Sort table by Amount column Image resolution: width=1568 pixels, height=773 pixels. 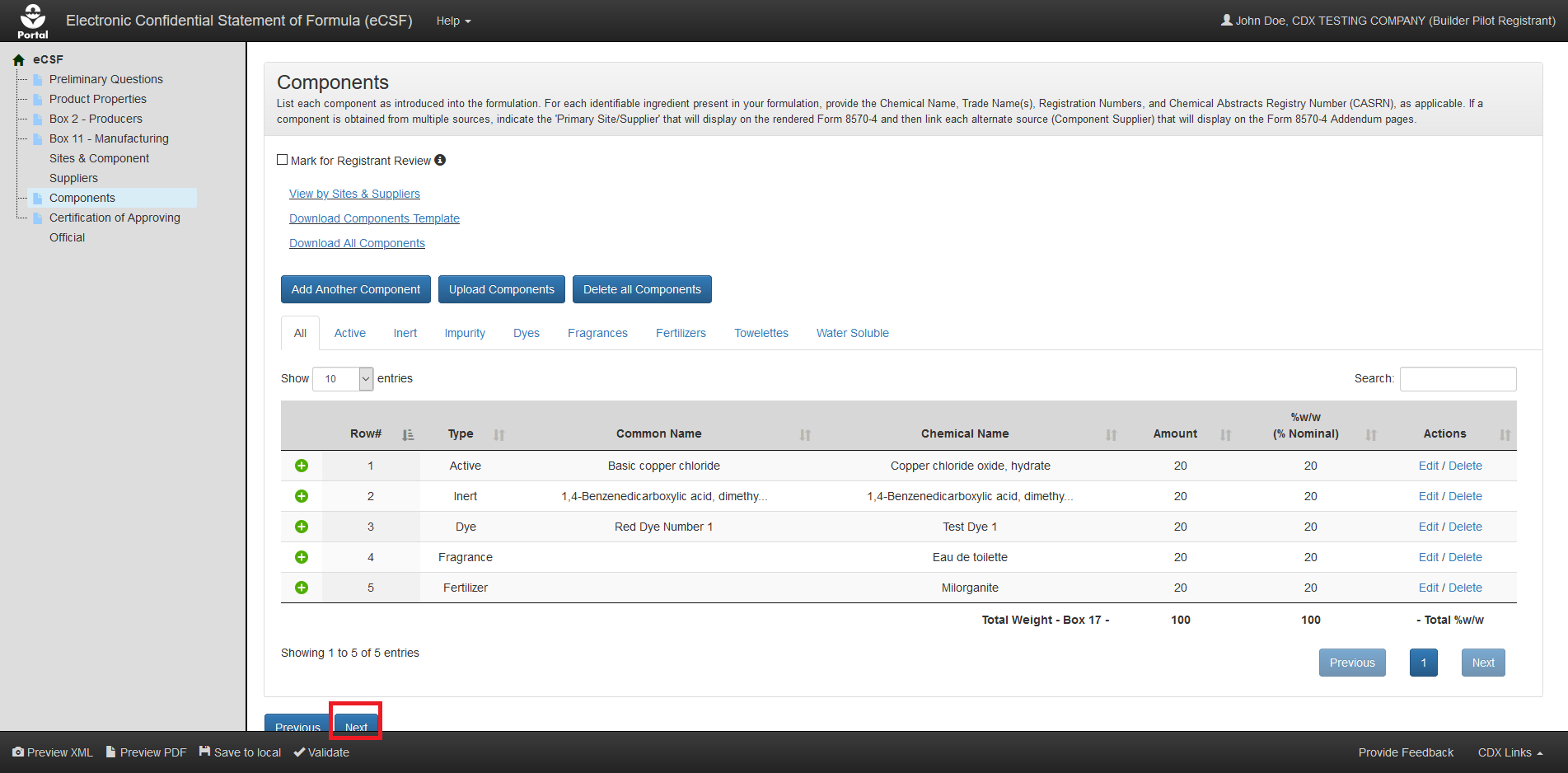pyautogui.click(x=1225, y=434)
